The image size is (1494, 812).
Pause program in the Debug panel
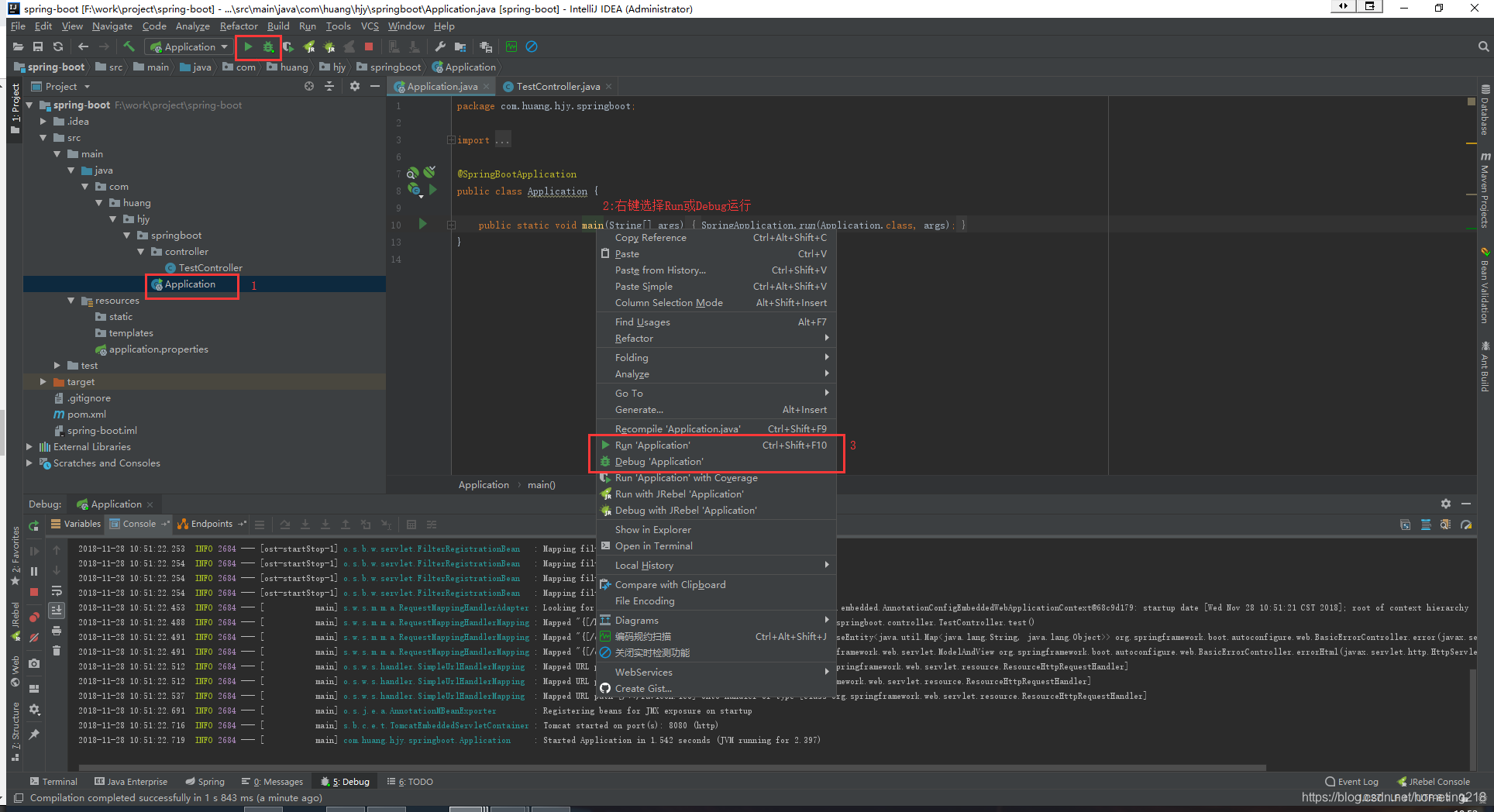click(x=34, y=571)
